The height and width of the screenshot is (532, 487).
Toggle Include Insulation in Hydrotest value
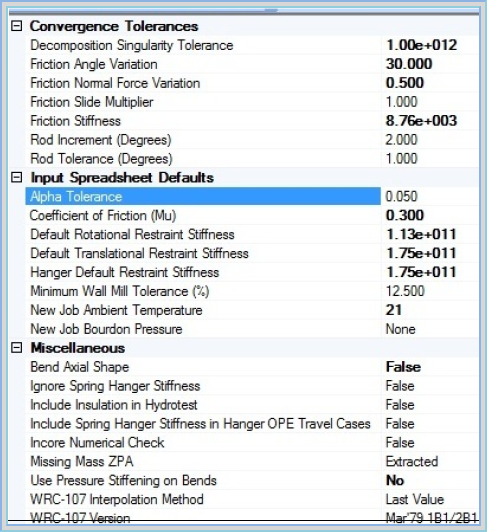430,405
